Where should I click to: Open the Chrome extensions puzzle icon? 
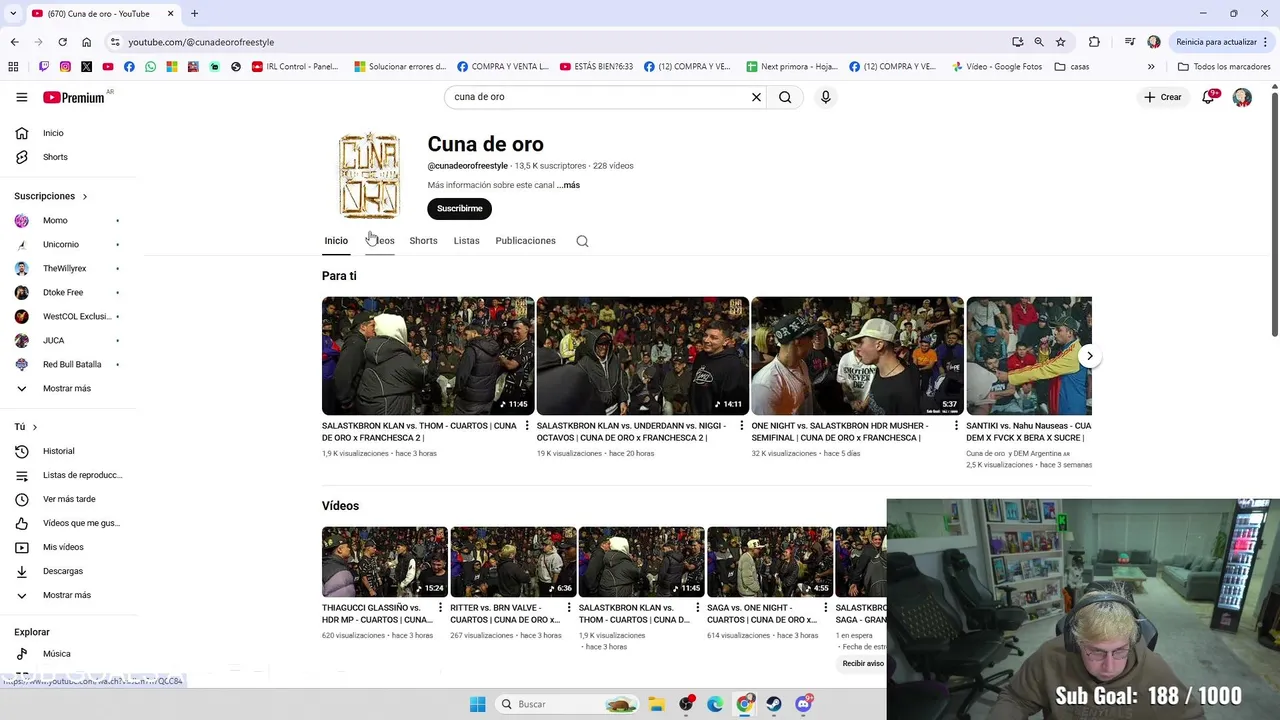[x=1094, y=42]
